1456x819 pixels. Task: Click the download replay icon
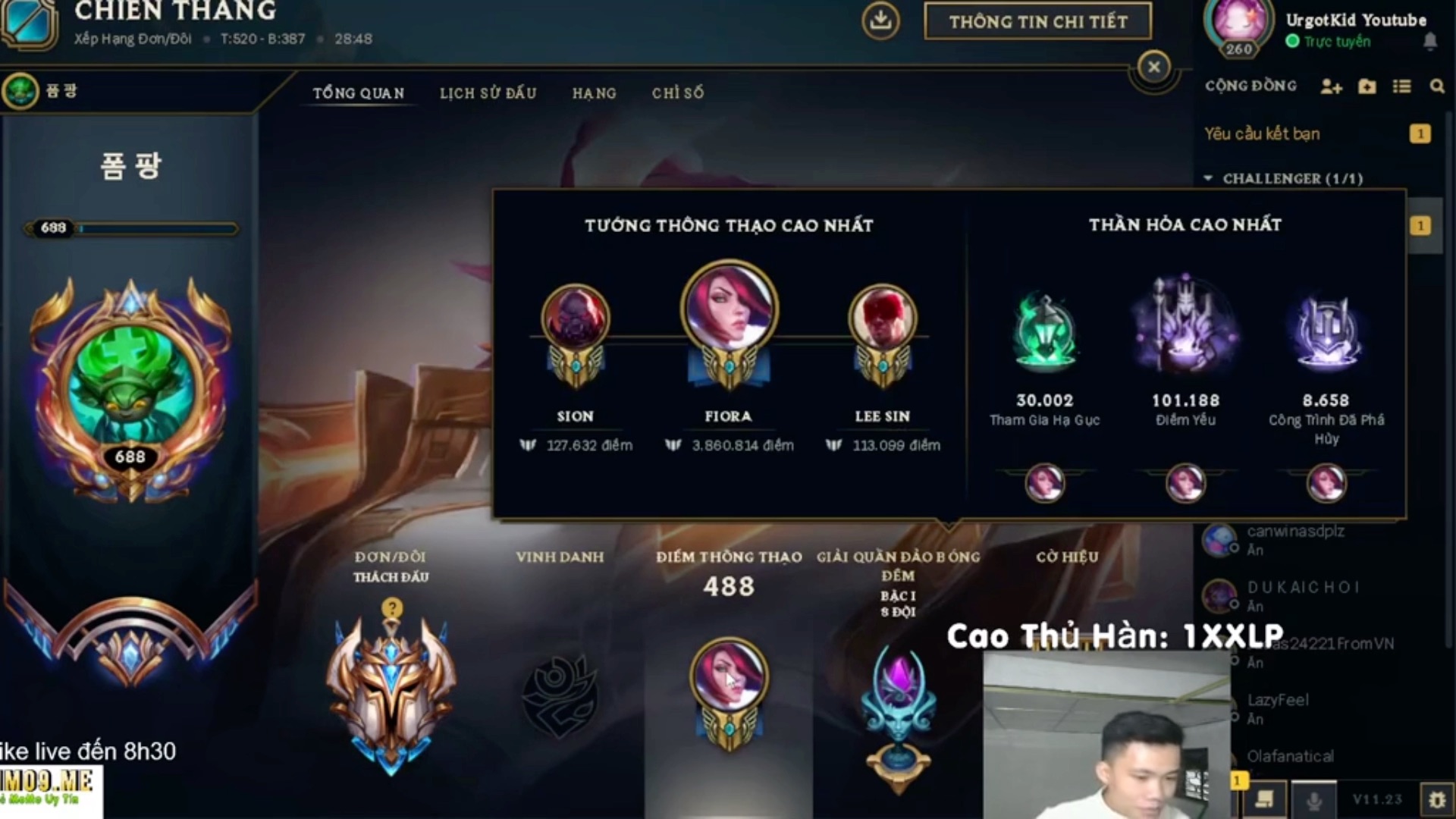(x=880, y=20)
